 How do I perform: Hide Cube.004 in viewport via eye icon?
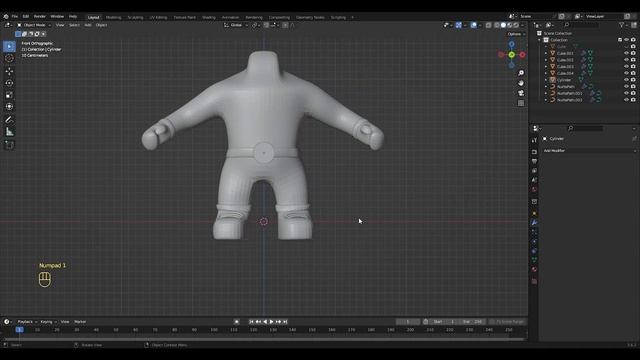(x=626, y=73)
